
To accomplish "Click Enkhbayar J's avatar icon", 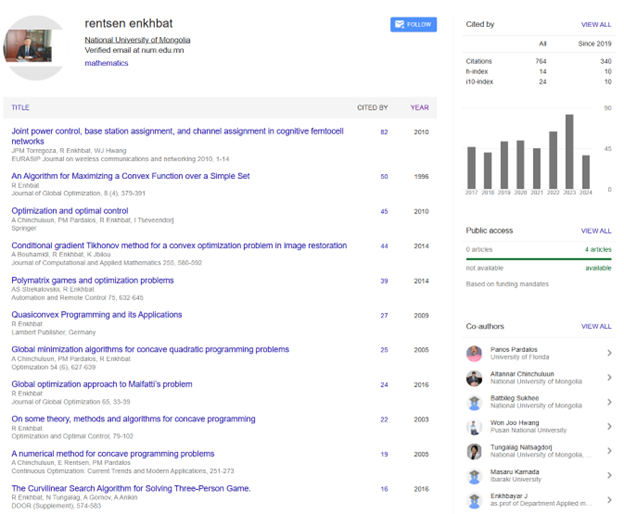I will (474, 498).
